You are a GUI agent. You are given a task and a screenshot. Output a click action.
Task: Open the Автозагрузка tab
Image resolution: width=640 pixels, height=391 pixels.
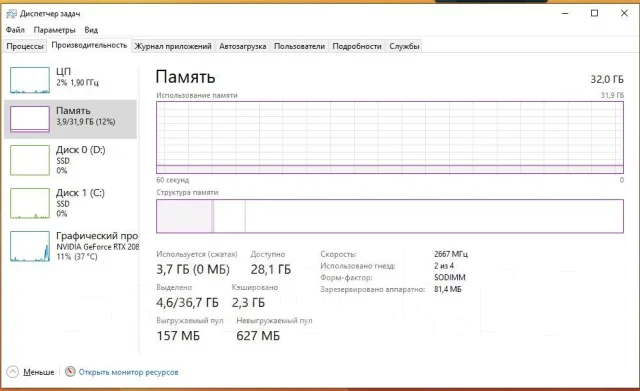pyautogui.click(x=243, y=46)
